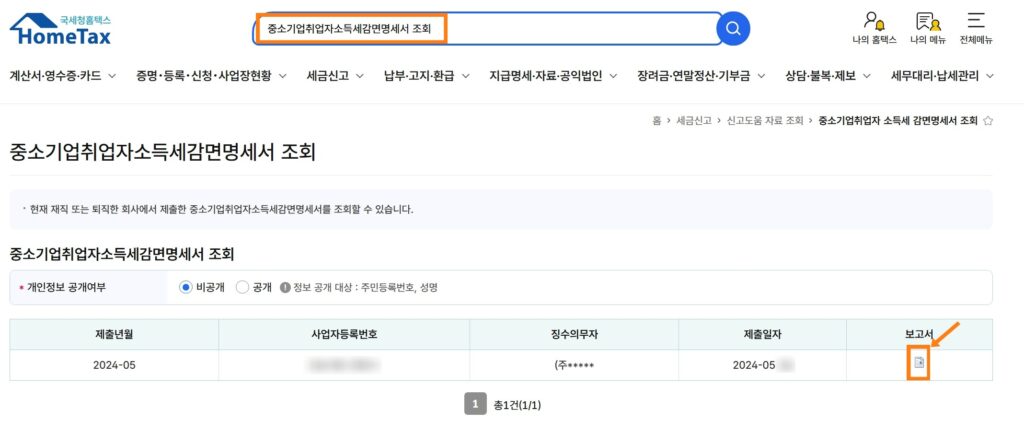Expand the 장려금·연말정산·기부금 menu

(701, 76)
